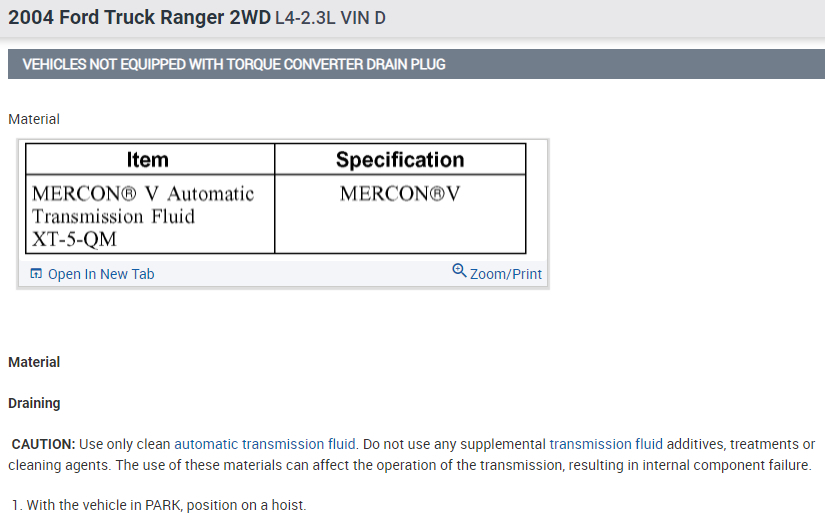Follow the 'automatic transmission fluid' hyperlink

[265, 444]
